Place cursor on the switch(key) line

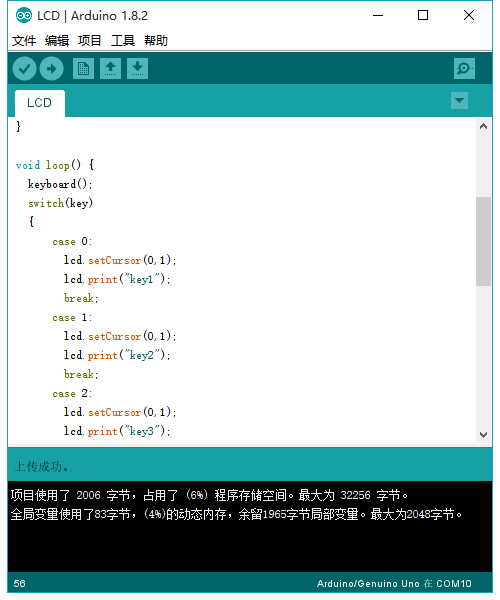click(x=60, y=203)
